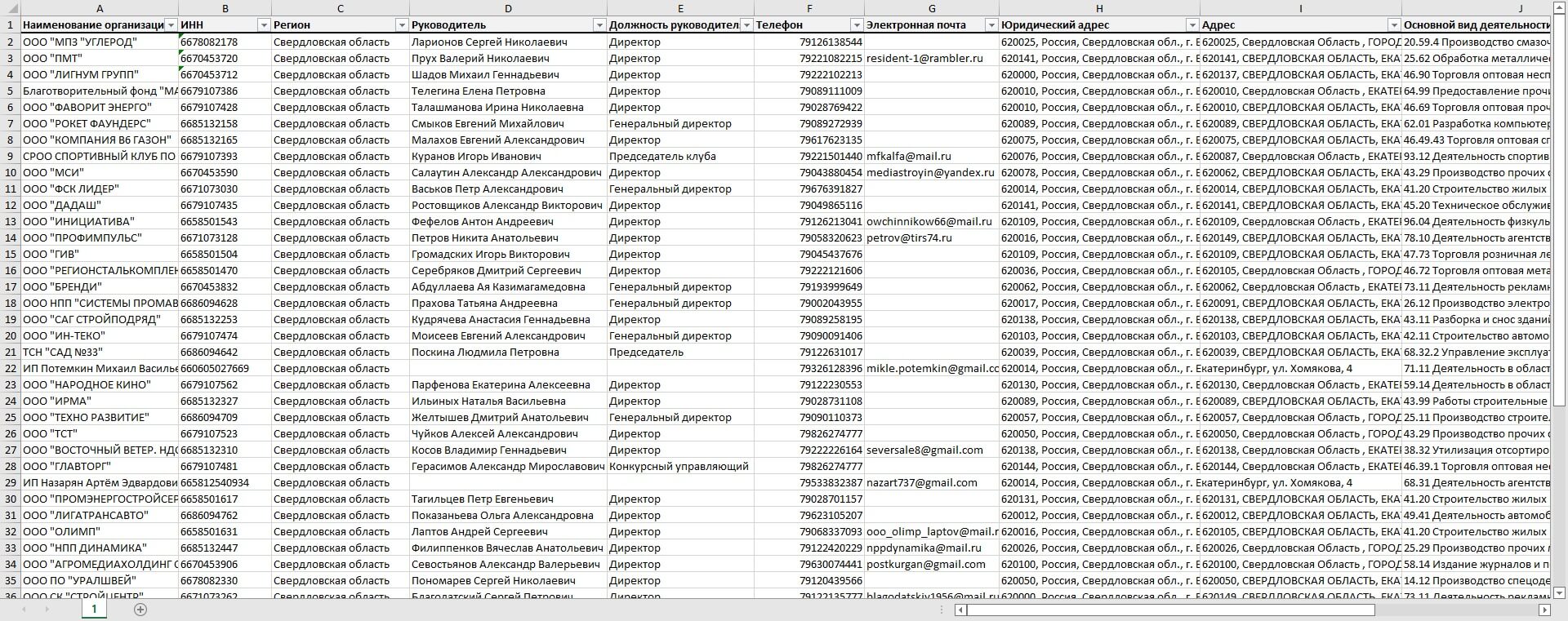The width and height of the screenshot is (1568, 621).
Task: Select cell Абдуллаева Ая Казимагамедовна
Action: (508, 286)
